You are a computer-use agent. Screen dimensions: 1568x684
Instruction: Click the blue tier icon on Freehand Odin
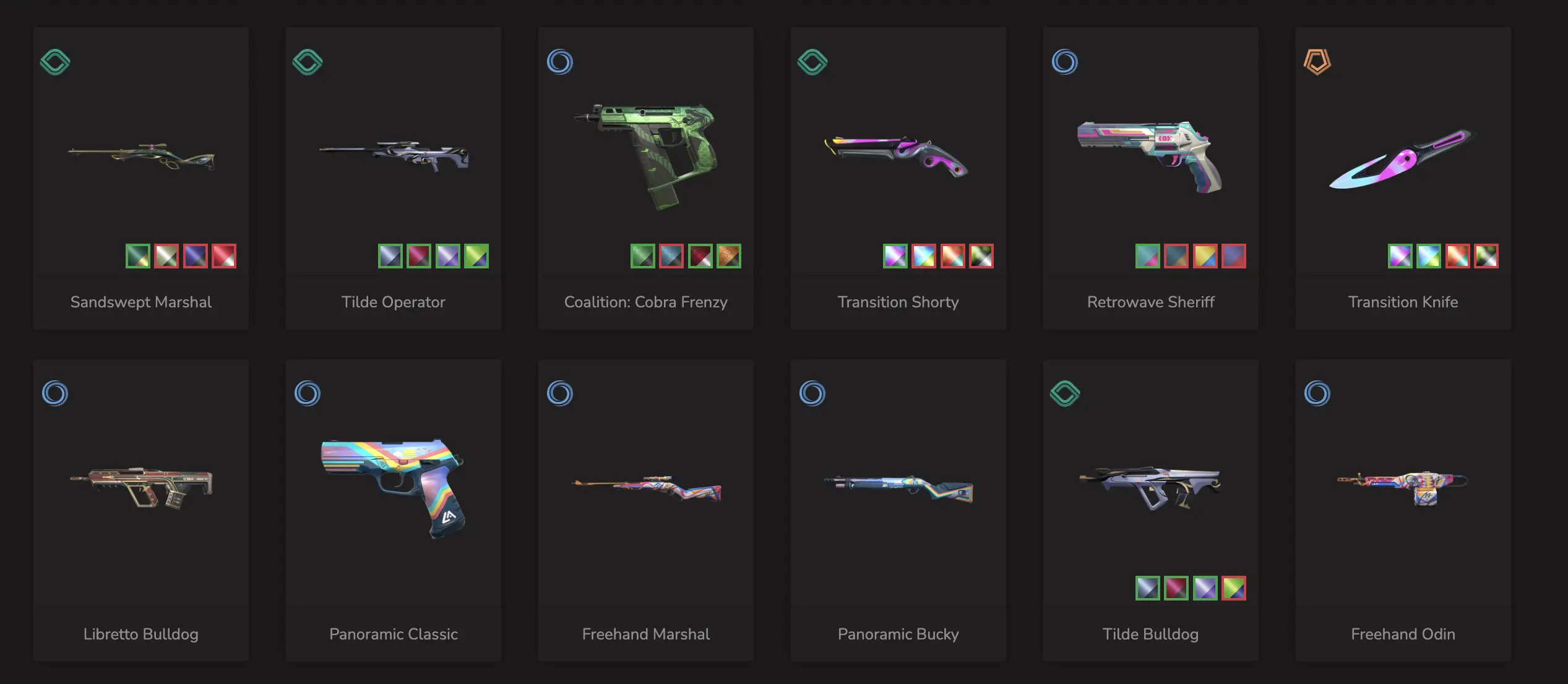coord(1317,393)
